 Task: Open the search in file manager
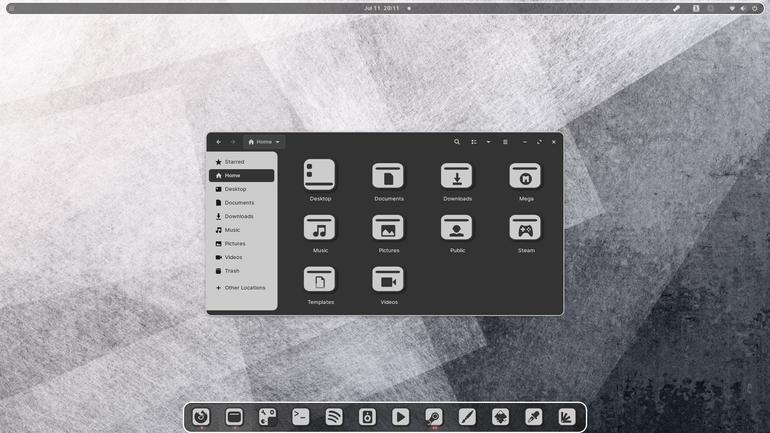[x=457, y=142]
